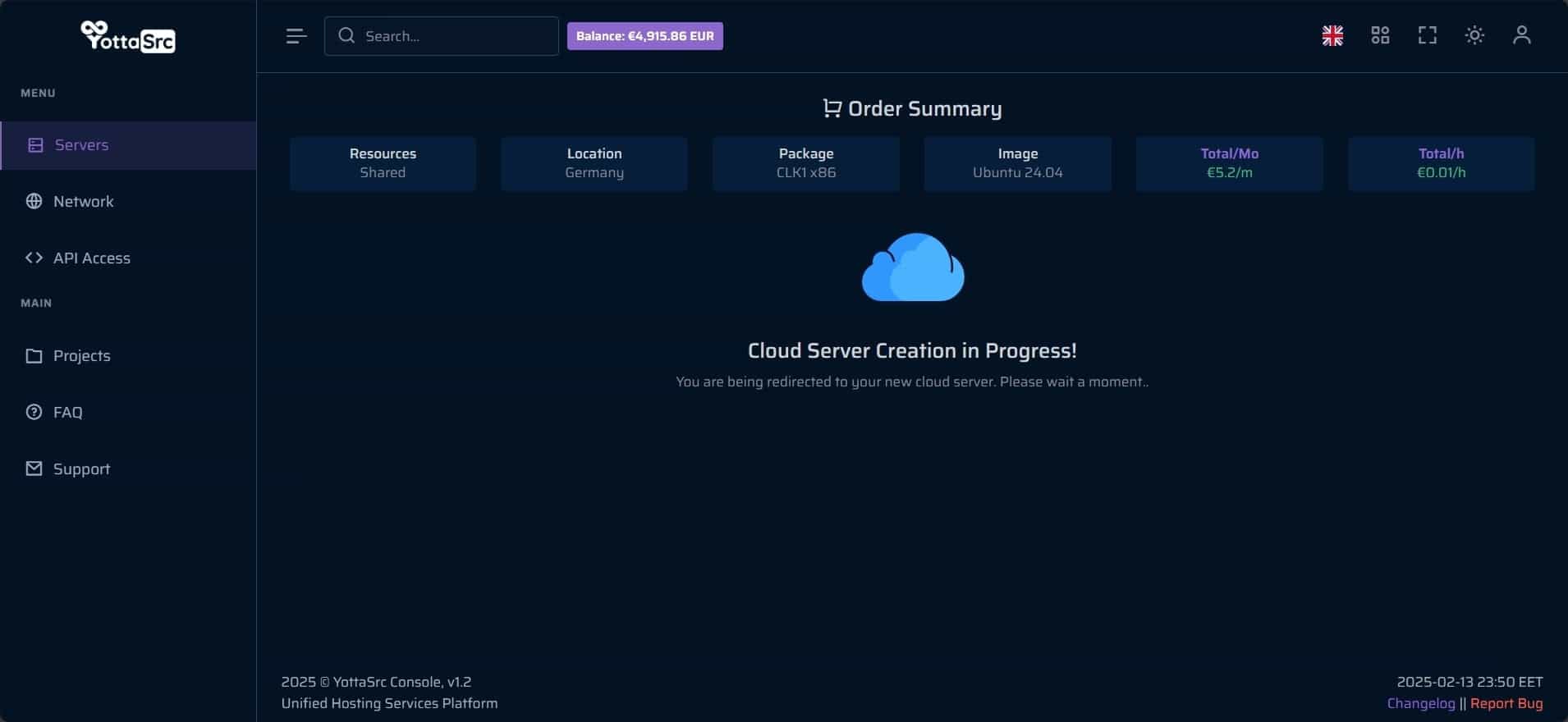The height and width of the screenshot is (722, 1568).
Task: Open the Network menu item
Action: (x=128, y=201)
